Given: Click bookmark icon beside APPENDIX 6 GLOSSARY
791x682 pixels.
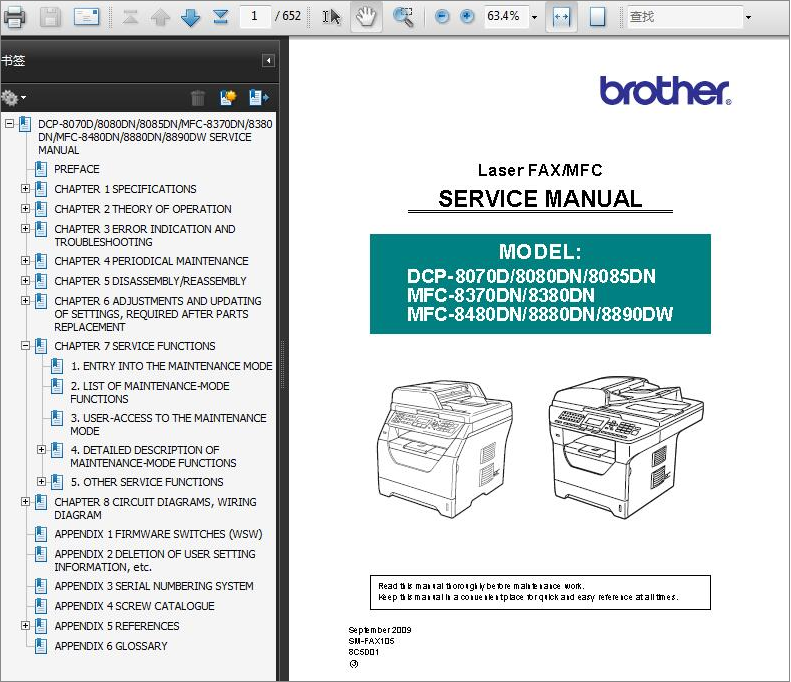Looking at the screenshot, I should click(x=41, y=646).
